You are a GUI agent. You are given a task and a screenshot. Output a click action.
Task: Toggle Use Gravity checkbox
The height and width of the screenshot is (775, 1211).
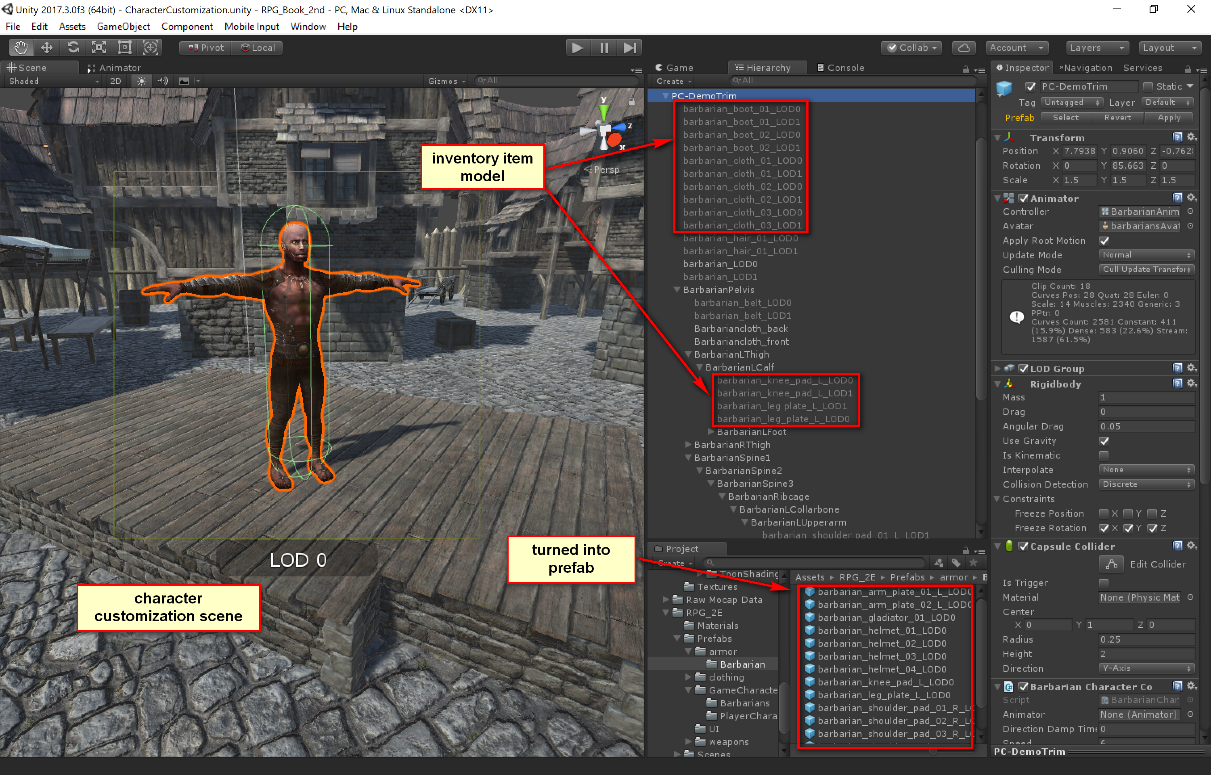tap(1104, 441)
